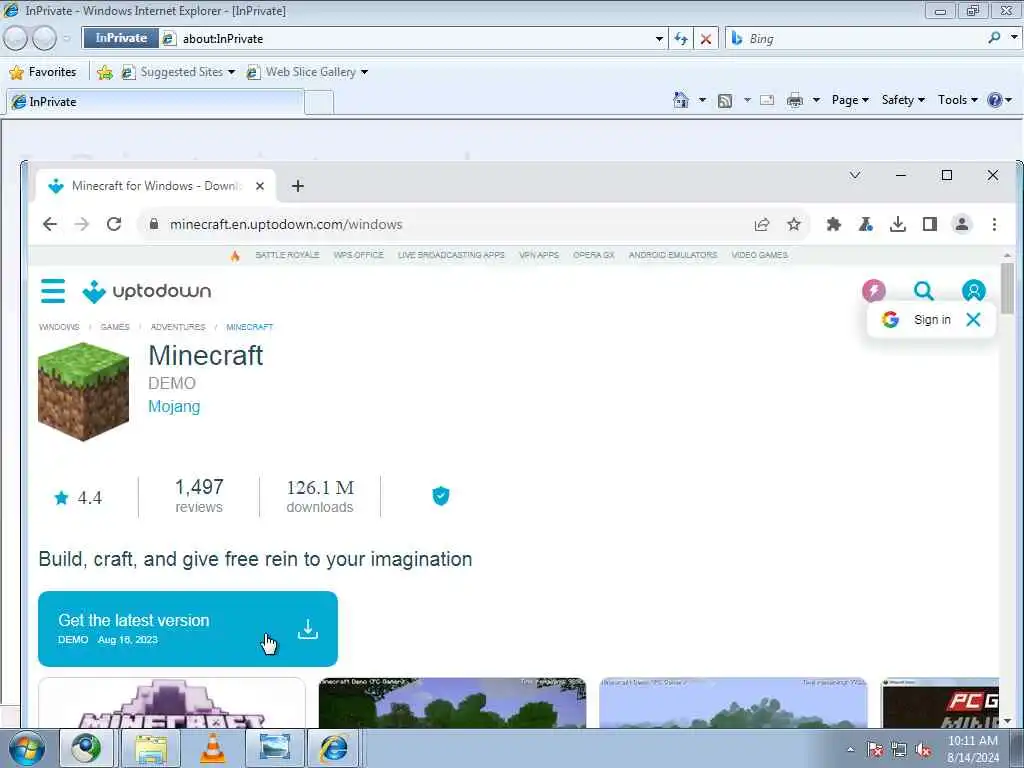Open the Uptodown hamburger menu

point(53,291)
